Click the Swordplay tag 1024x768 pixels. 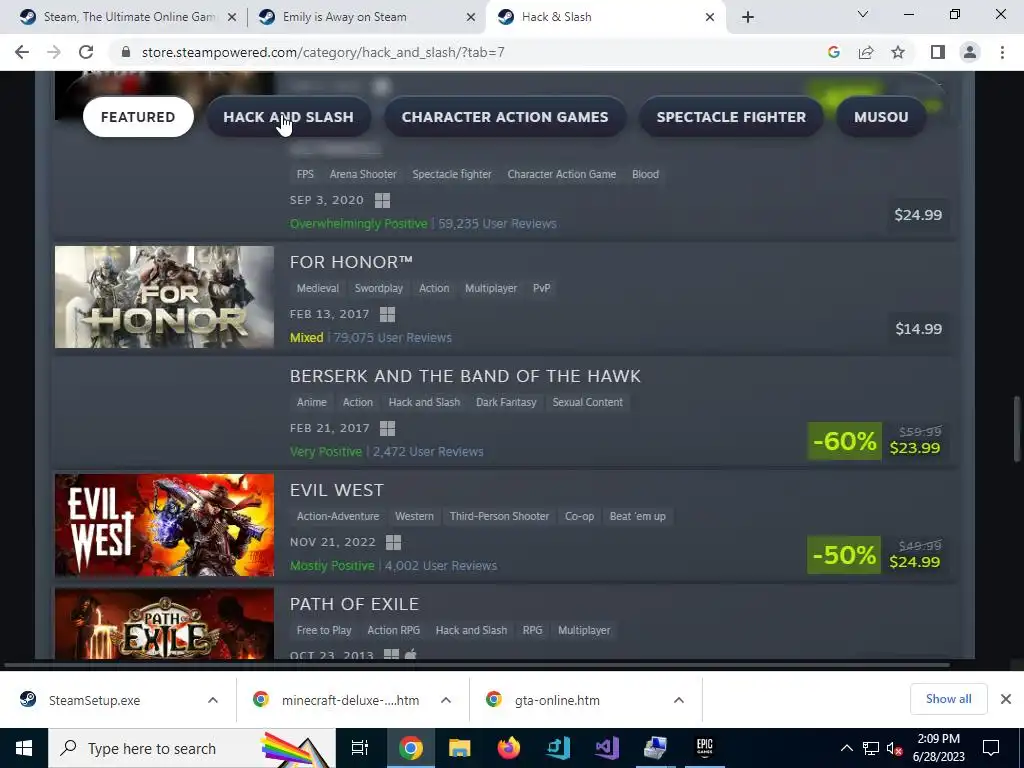point(378,288)
